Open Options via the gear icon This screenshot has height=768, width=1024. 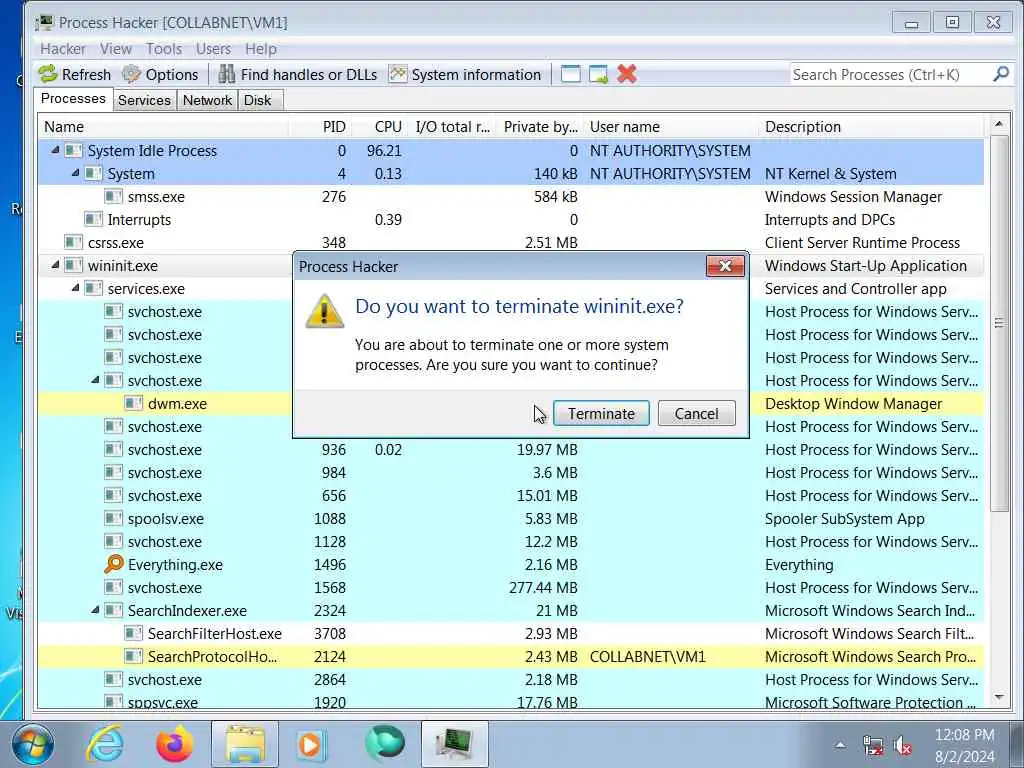(x=131, y=74)
